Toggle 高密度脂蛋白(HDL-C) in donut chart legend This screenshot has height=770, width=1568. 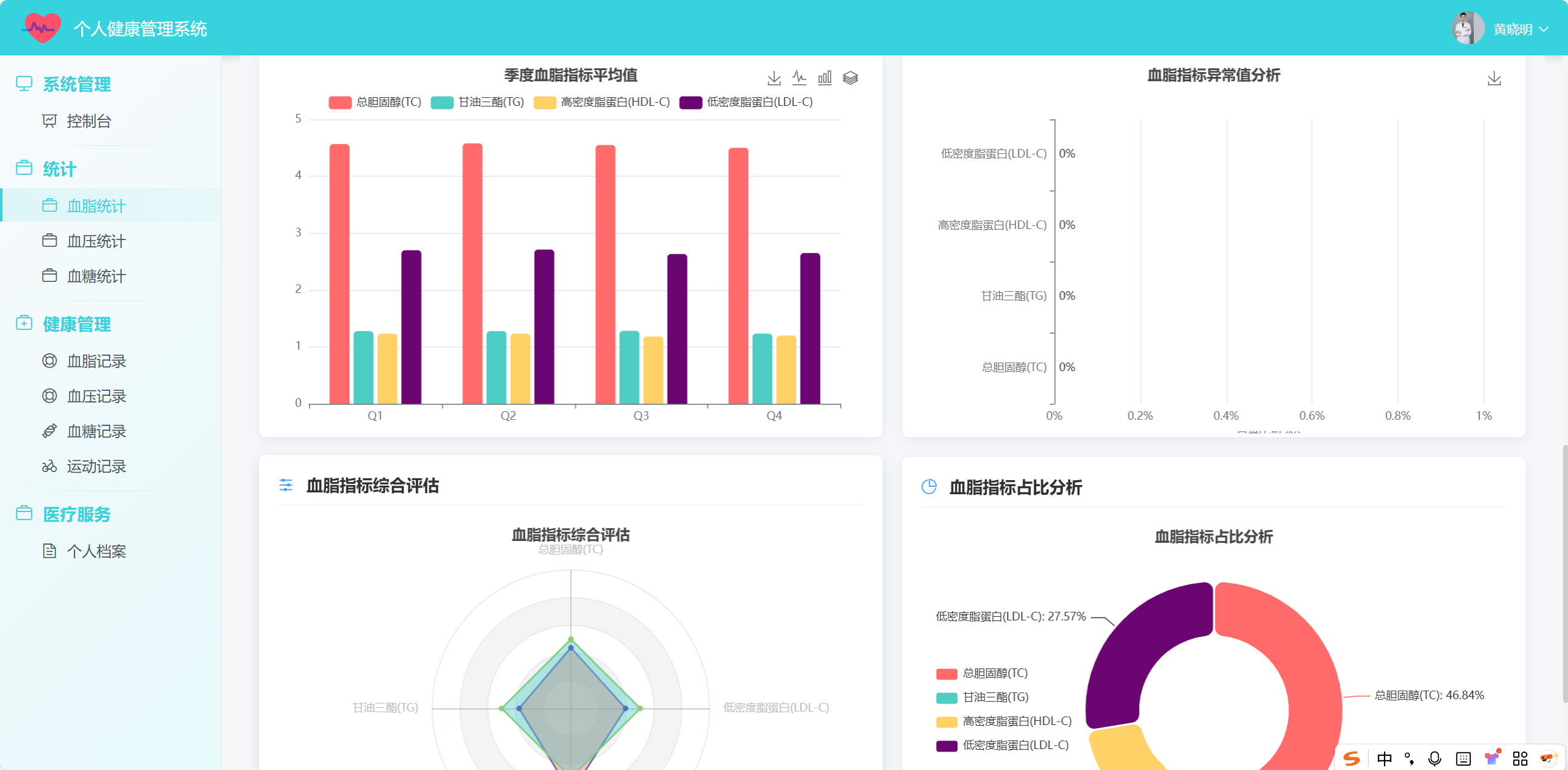coord(1004,721)
